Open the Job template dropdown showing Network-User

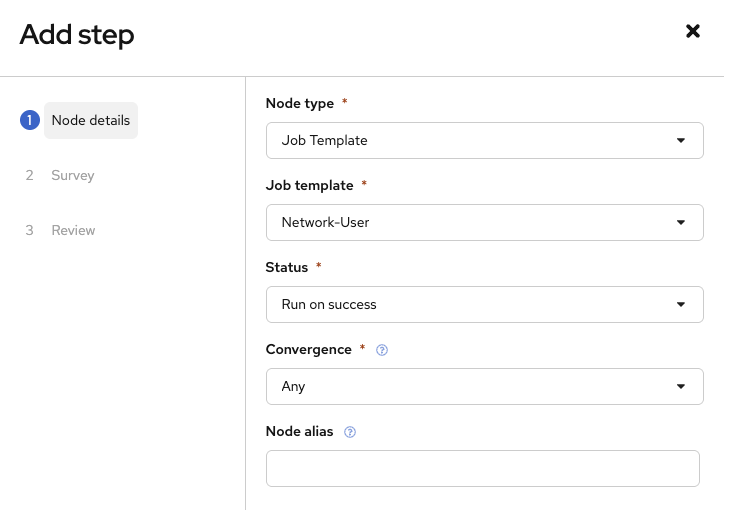484,222
